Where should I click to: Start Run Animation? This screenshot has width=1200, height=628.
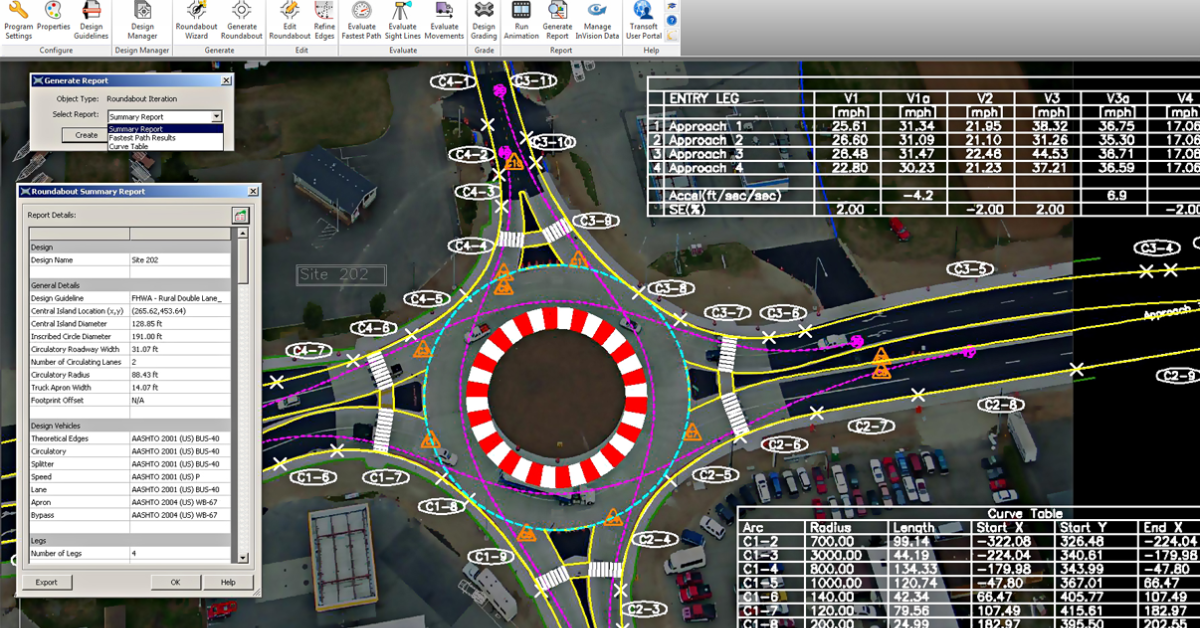coord(521,21)
